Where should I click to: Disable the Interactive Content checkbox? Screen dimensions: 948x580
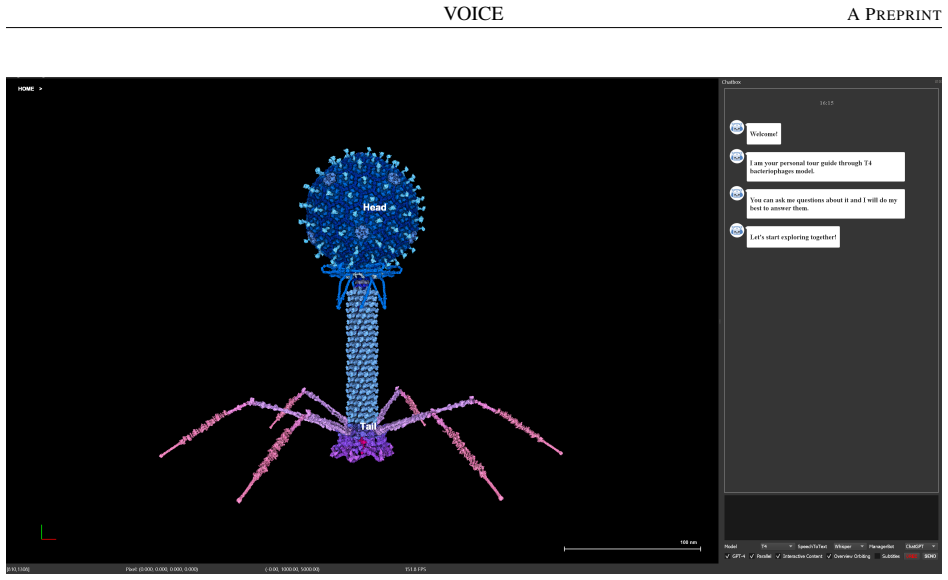(x=778, y=556)
